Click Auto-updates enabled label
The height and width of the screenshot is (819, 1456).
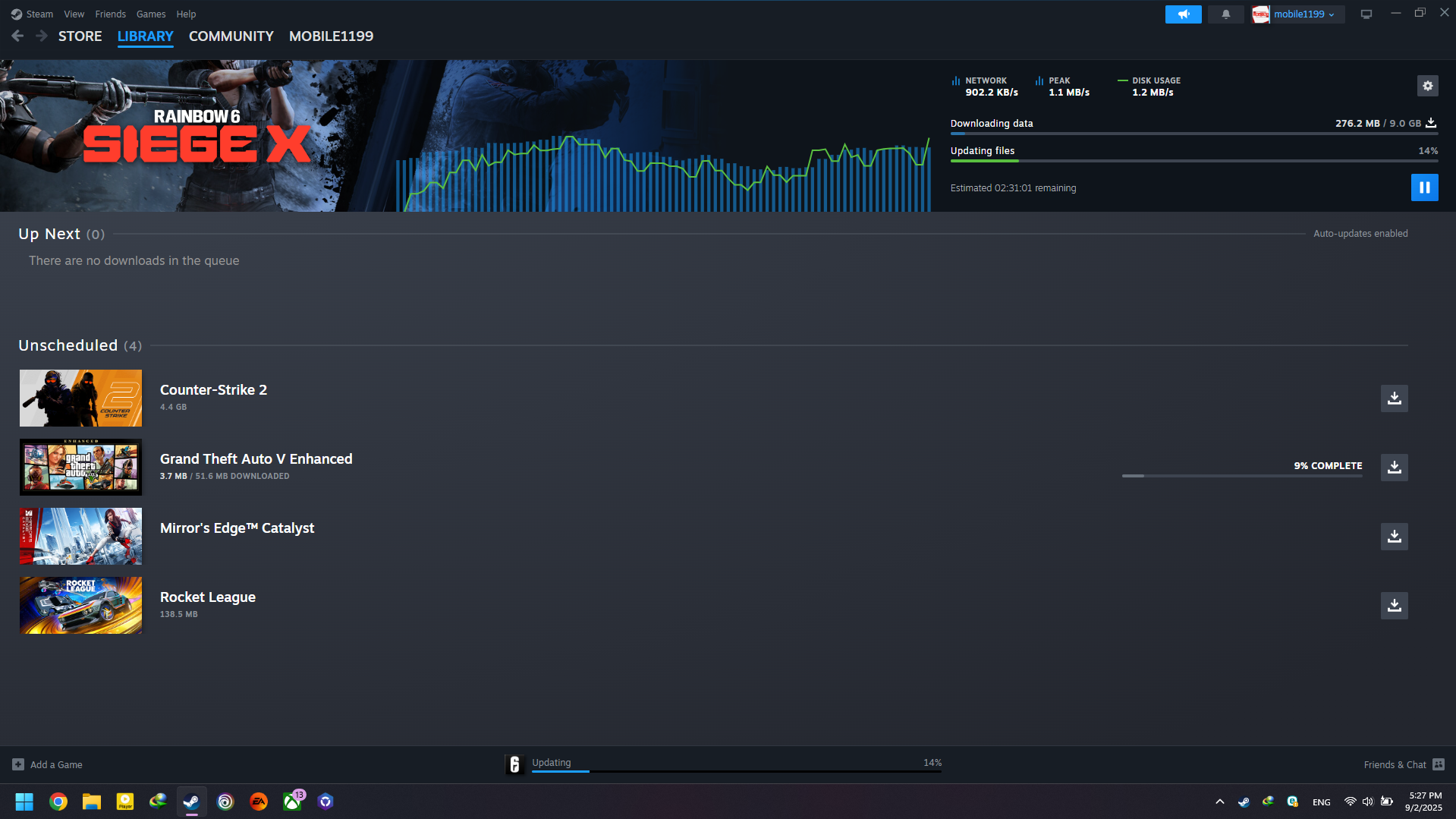pos(1360,234)
